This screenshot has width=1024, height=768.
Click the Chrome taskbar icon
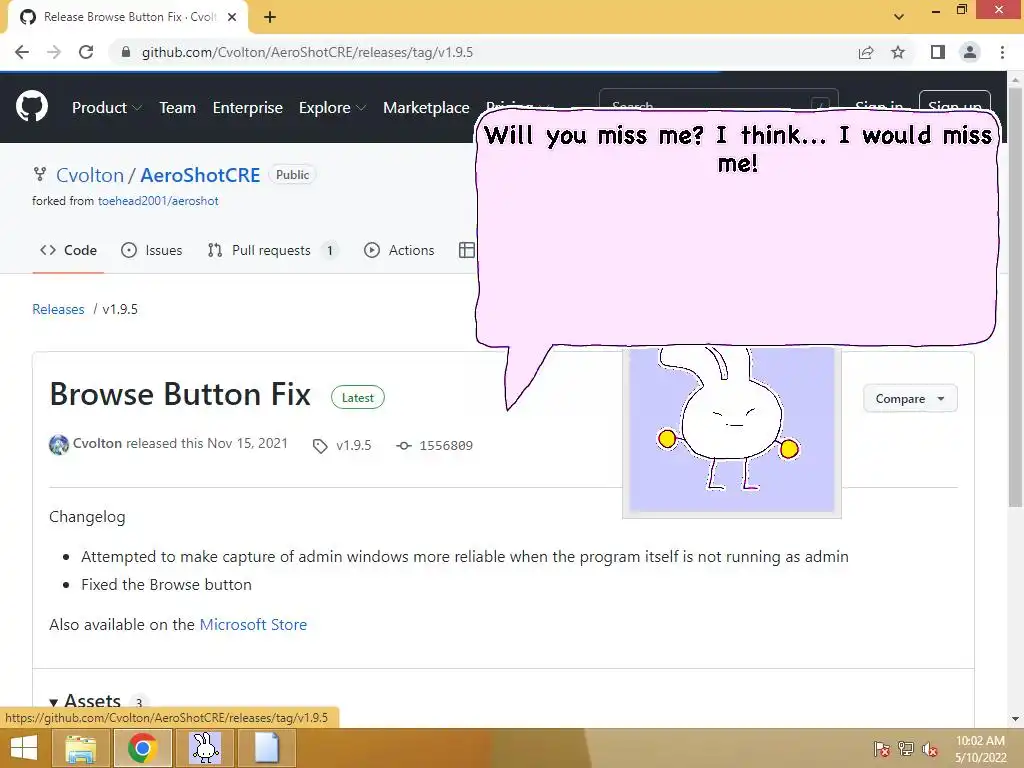(142, 748)
